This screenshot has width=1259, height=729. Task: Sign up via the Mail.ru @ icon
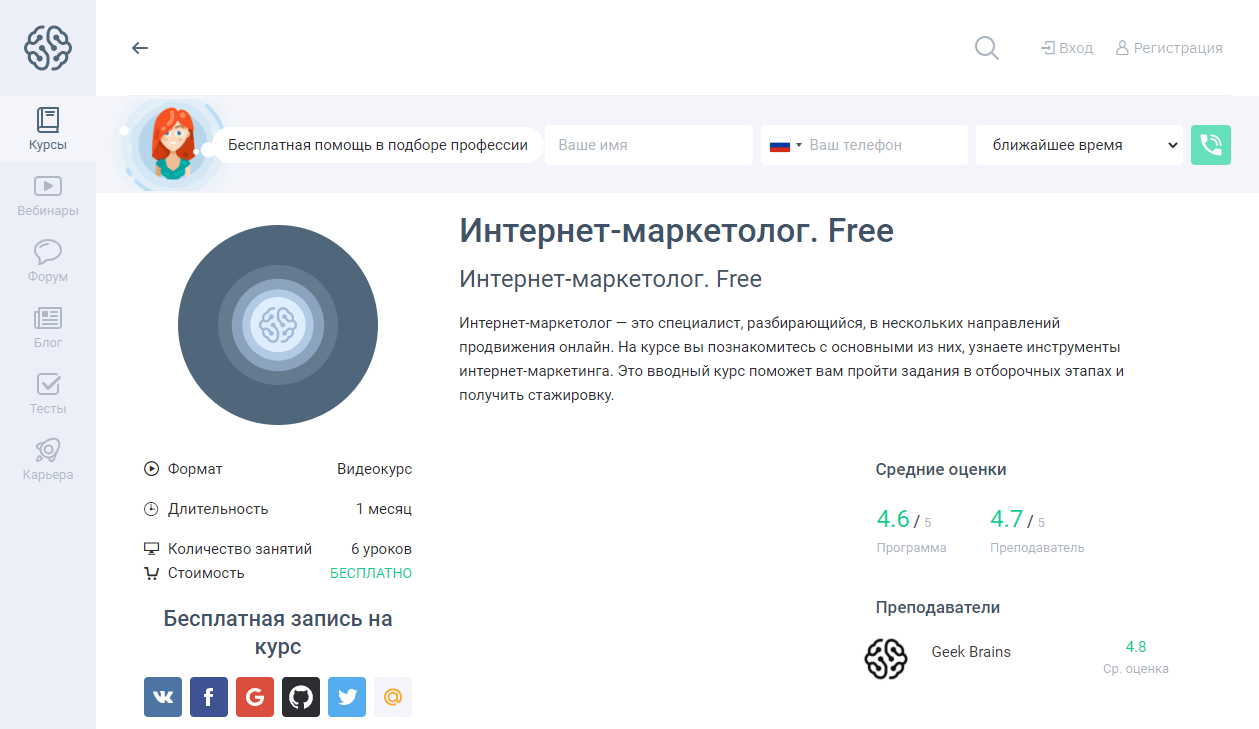coord(393,697)
